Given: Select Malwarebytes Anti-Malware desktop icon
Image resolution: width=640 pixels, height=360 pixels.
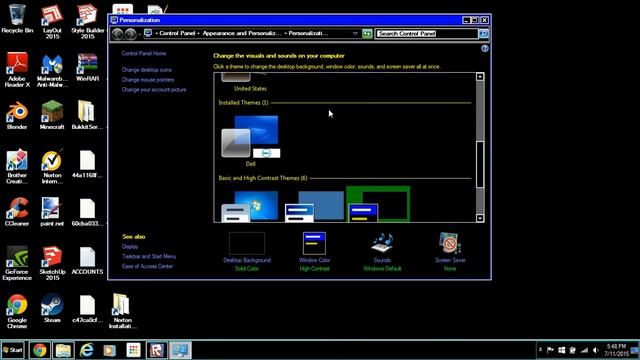Looking at the screenshot, I should tap(52, 70).
